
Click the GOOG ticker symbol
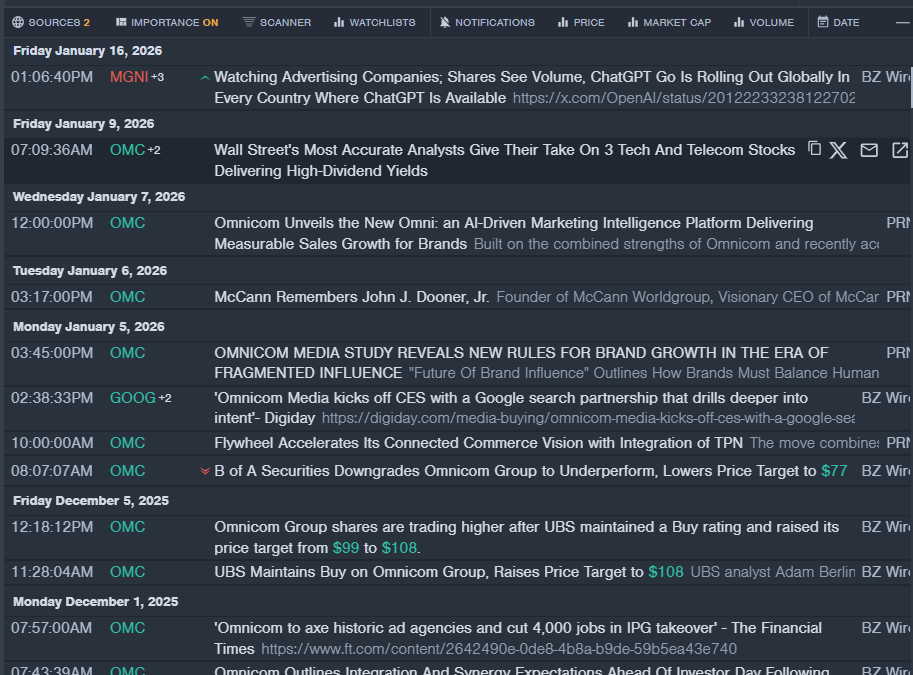click(132, 398)
